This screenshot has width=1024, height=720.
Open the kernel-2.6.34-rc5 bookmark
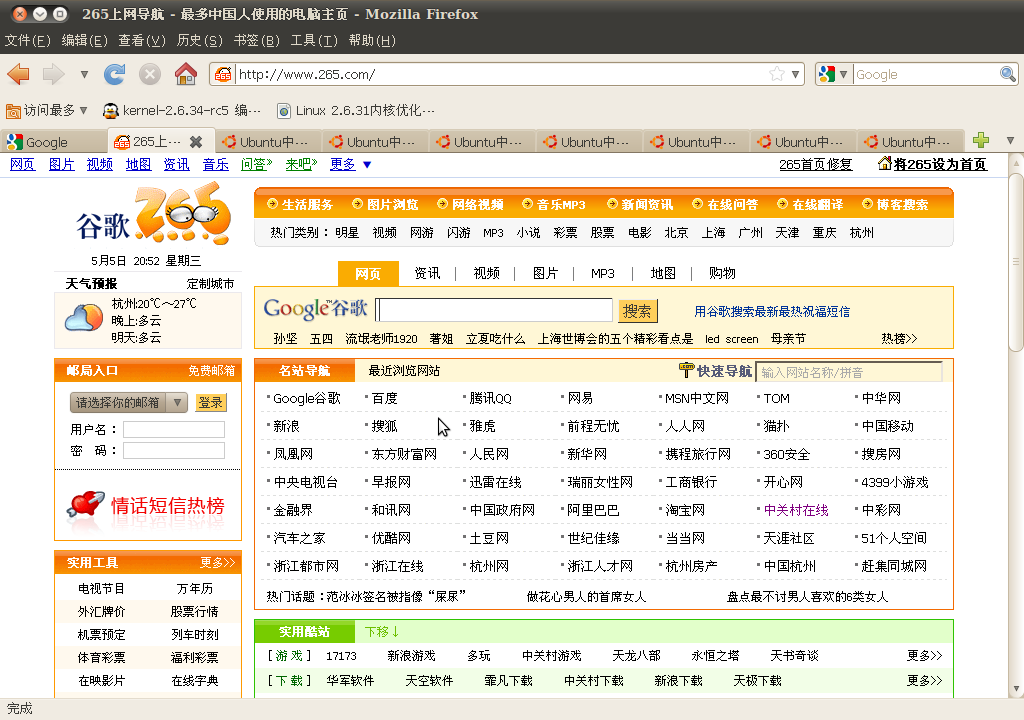[x=182, y=110]
